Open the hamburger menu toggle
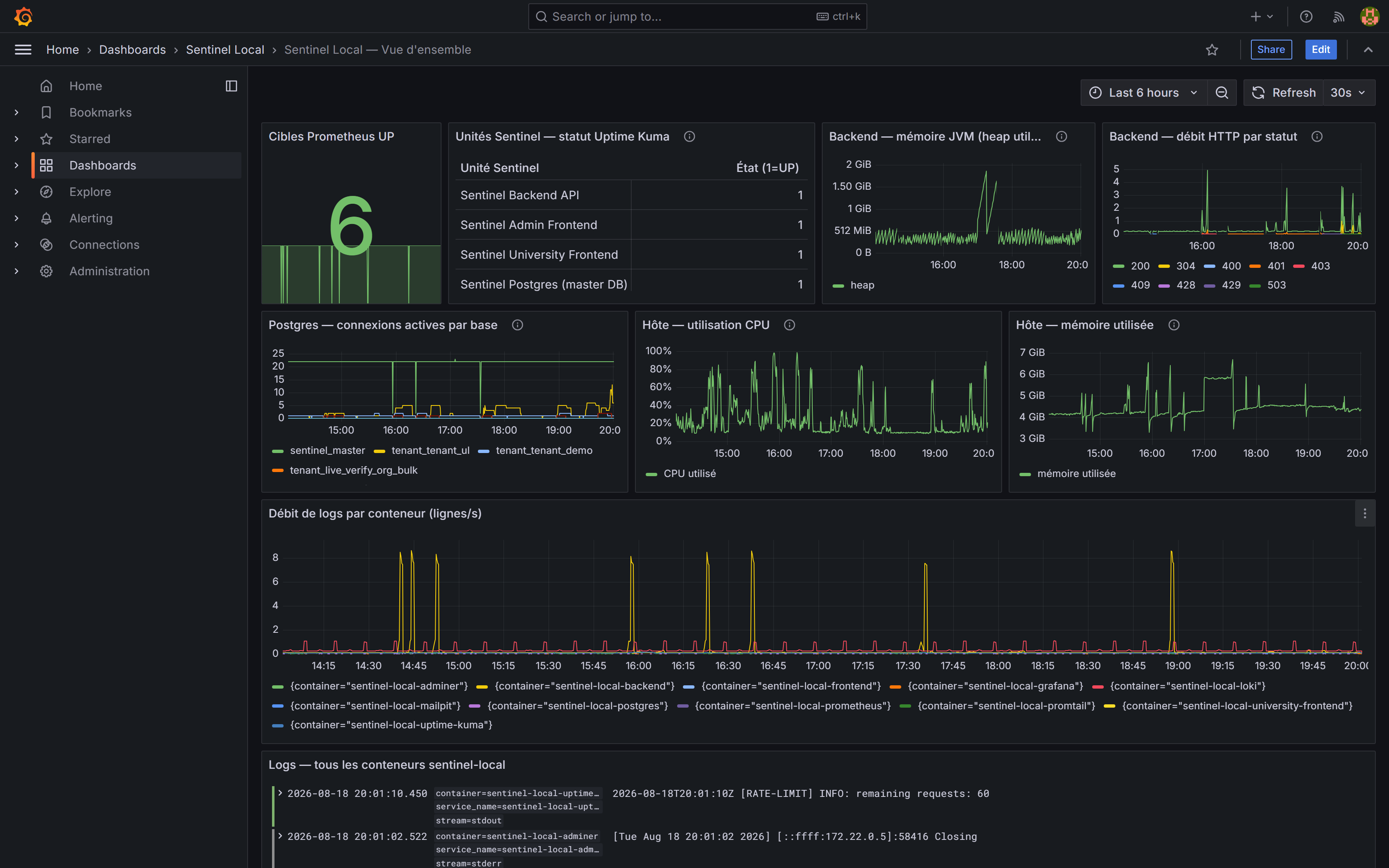This screenshot has width=1389, height=868. point(23,49)
